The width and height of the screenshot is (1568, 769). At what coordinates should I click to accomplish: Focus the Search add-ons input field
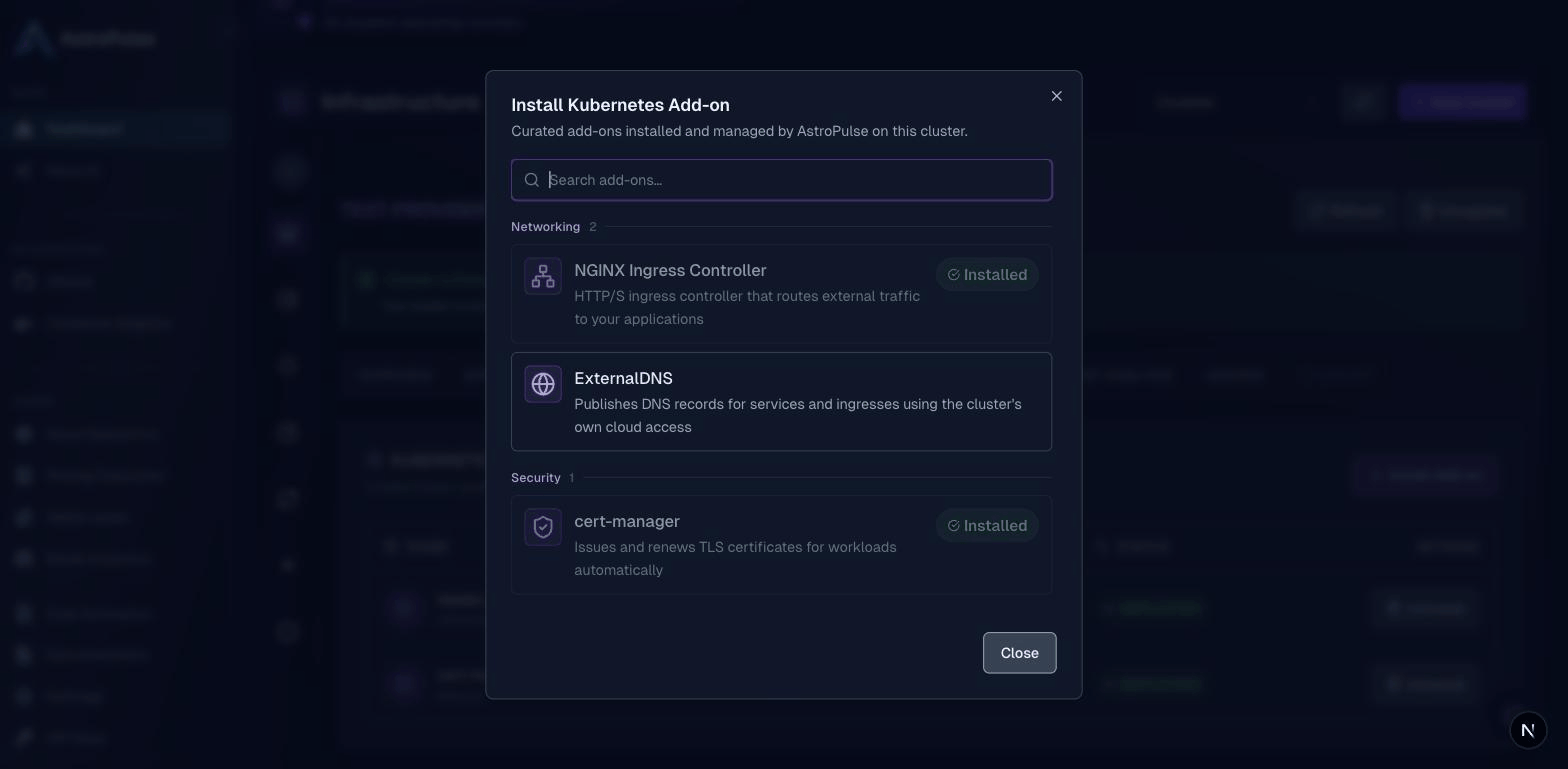(781, 180)
